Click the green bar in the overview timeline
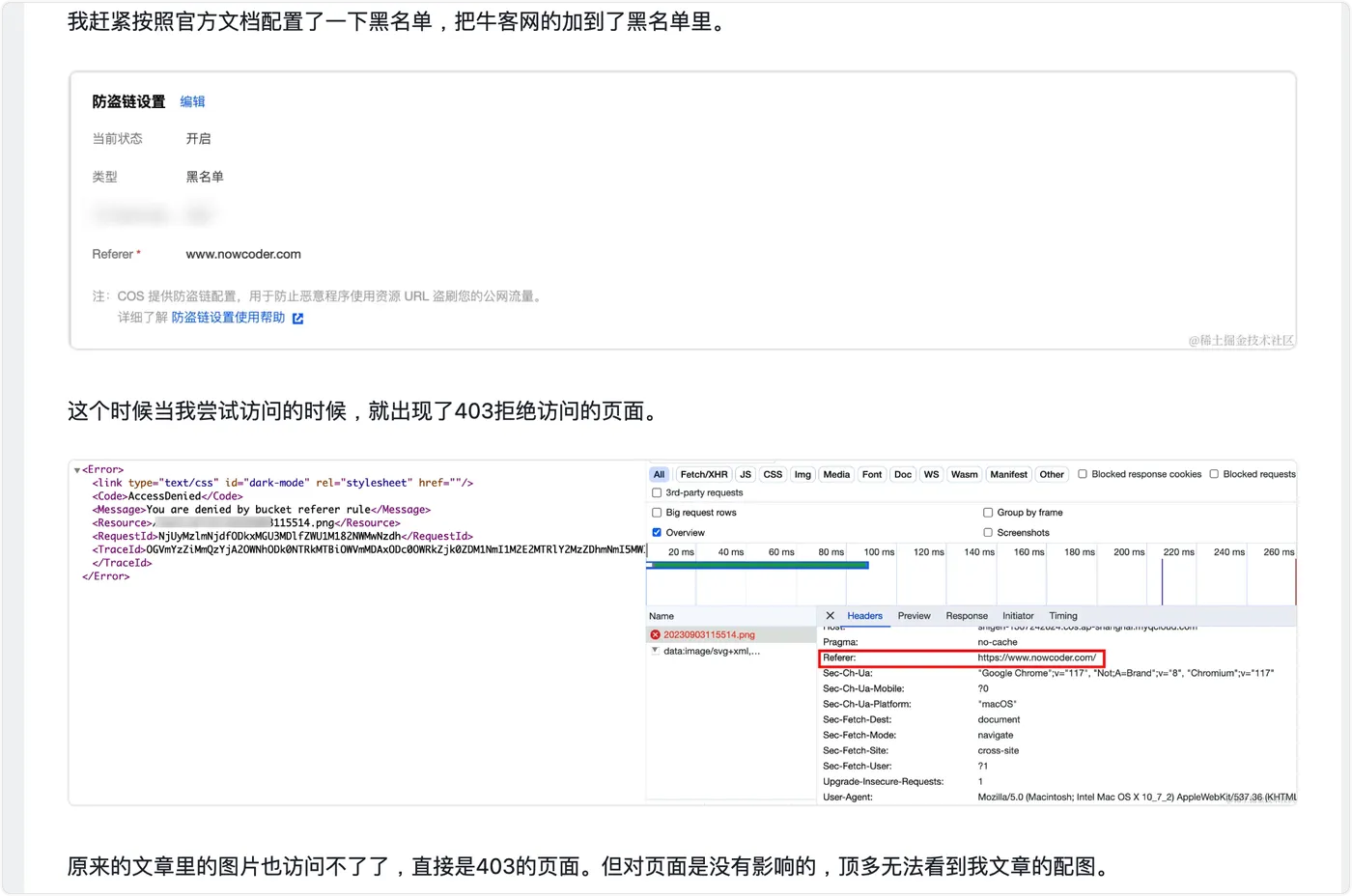Viewport: 1352px width, 896px height. click(759, 566)
